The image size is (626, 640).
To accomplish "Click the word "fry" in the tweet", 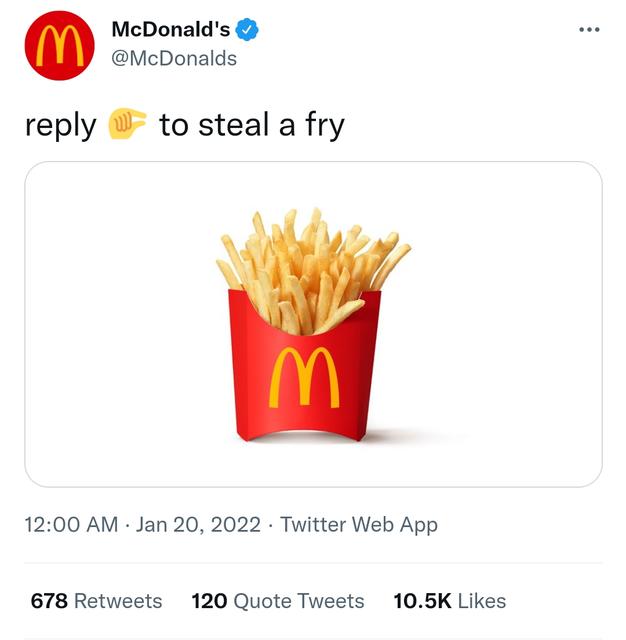I will coord(321,126).
